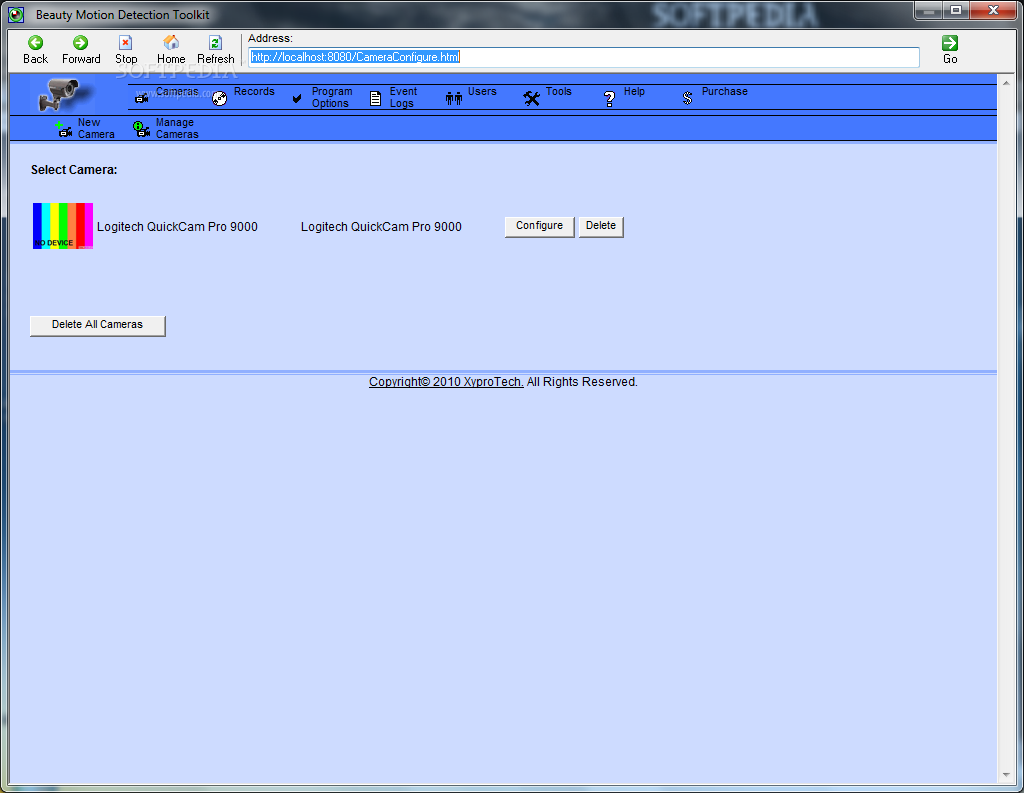Click the NO DEVICE color bars thumbnail
The width and height of the screenshot is (1024, 793).
tap(63, 226)
